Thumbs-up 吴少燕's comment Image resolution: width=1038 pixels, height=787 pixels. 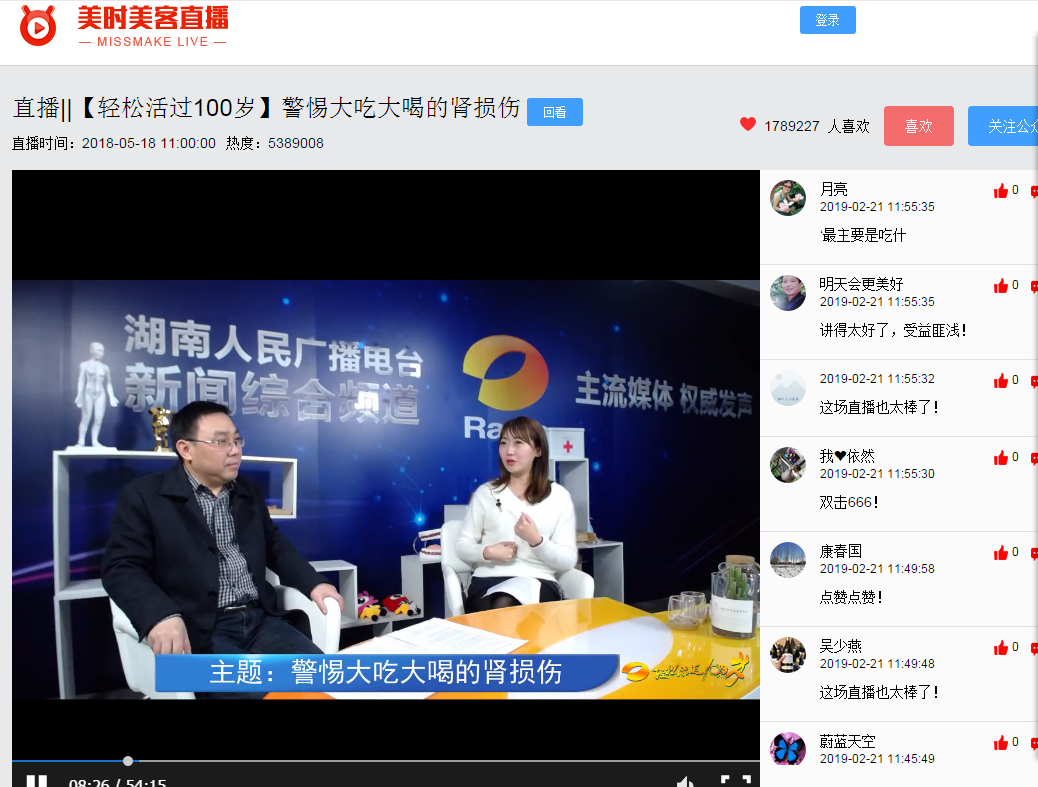[1000, 648]
